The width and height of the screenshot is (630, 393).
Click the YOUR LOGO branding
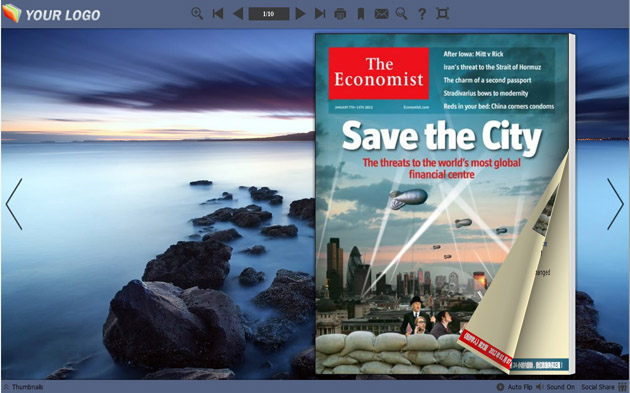(51, 14)
